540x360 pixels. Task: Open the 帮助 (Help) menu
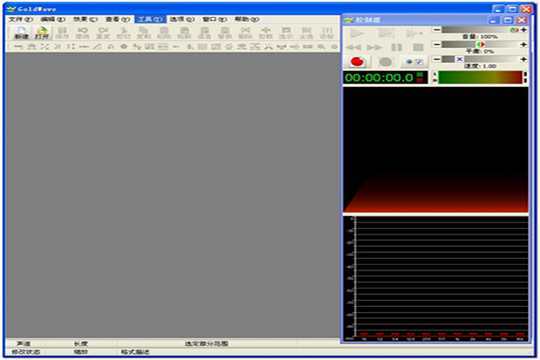pyautogui.click(x=247, y=19)
